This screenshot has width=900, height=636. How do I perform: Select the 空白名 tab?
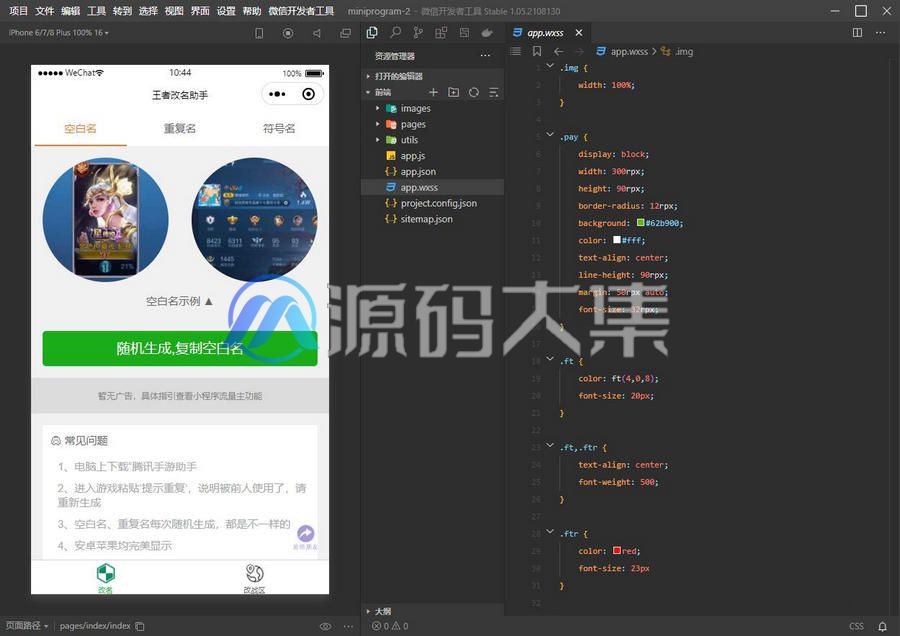(80, 129)
